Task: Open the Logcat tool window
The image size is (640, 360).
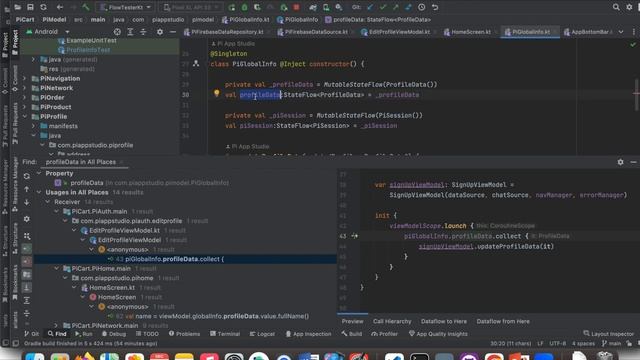Action: tap(262, 334)
